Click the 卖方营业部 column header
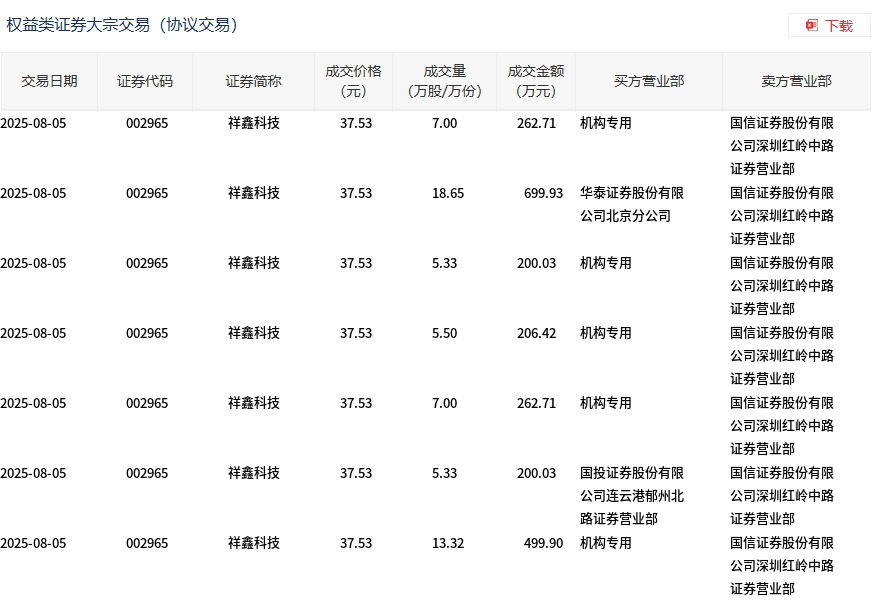 click(796, 81)
